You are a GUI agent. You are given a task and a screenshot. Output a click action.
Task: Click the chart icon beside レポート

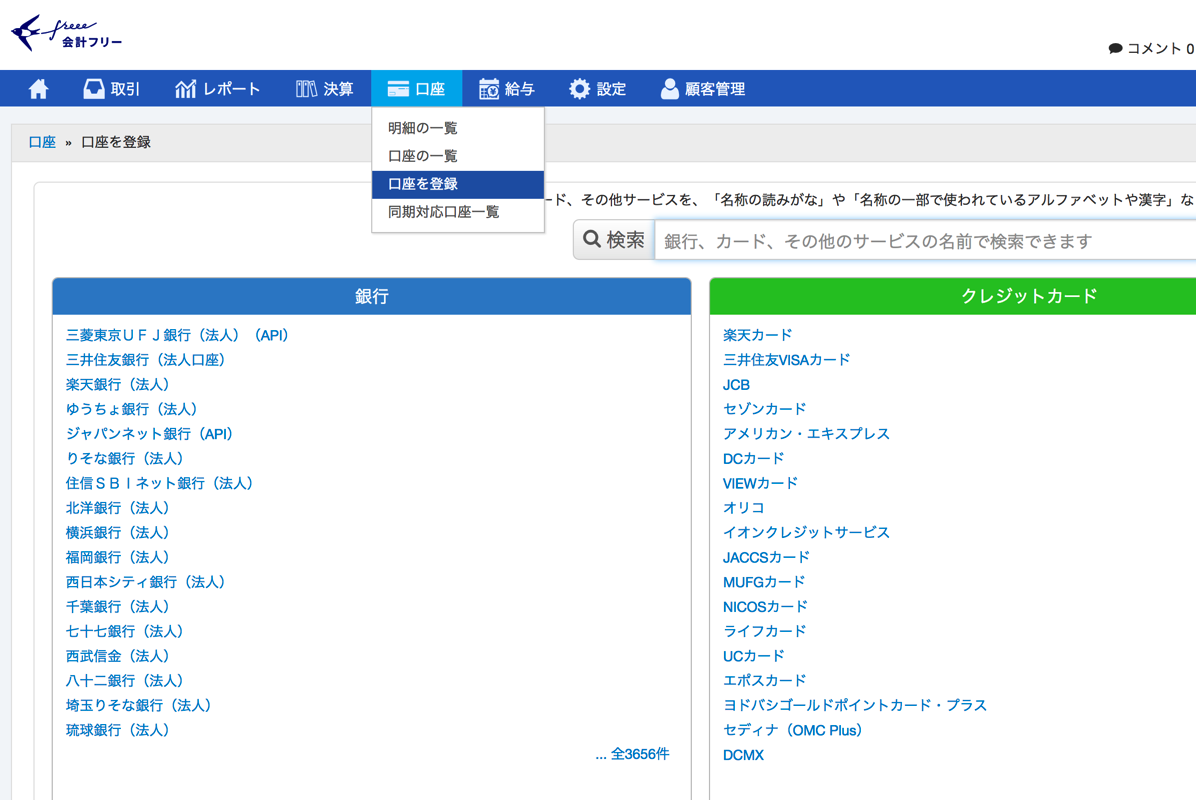185,89
